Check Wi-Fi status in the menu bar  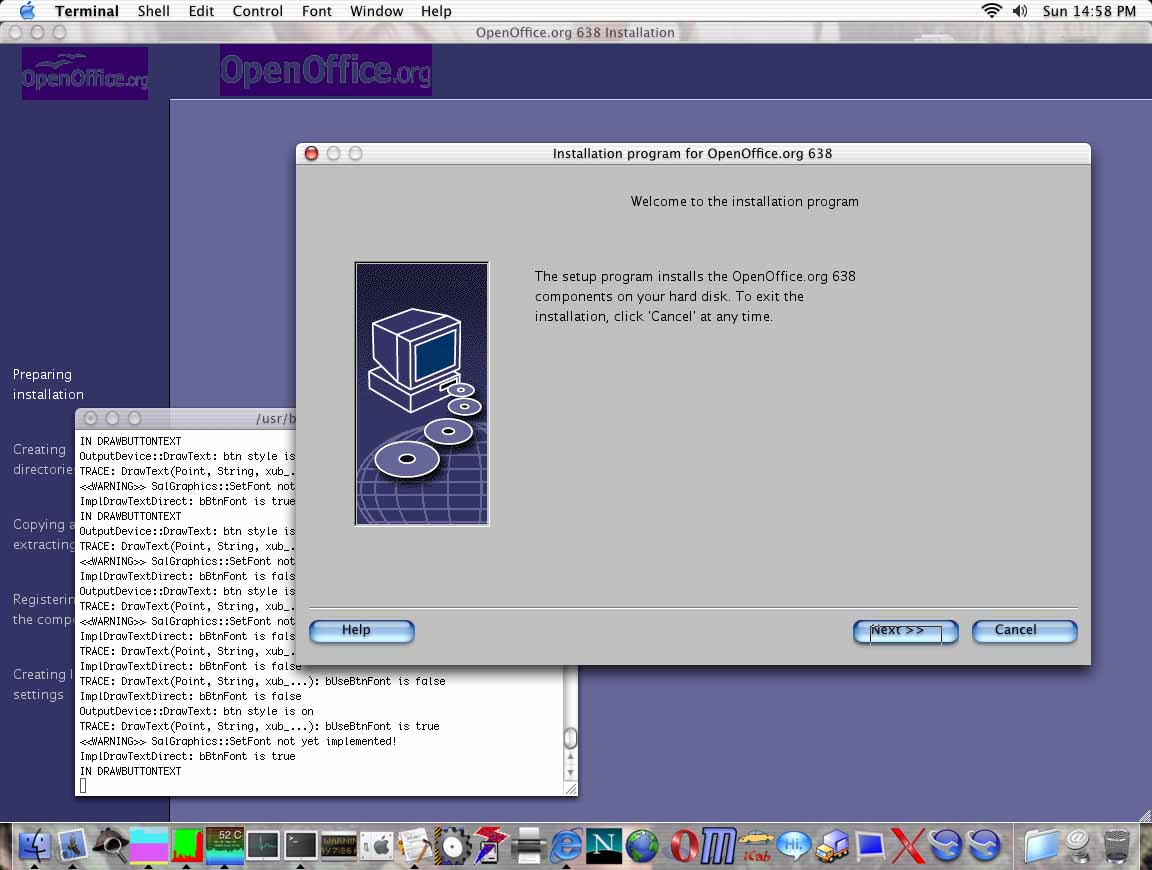pyautogui.click(x=992, y=10)
